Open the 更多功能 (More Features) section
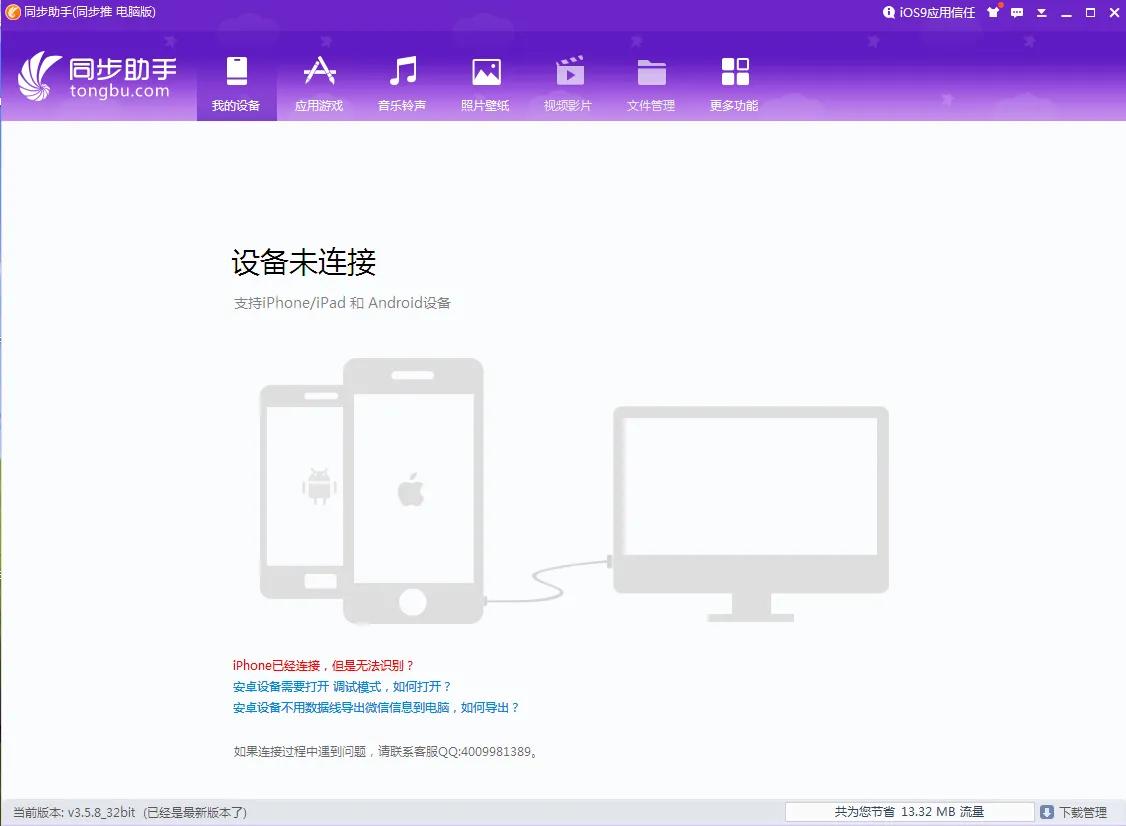Image resolution: width=1126 pixels, height=826 pixels. 735,82
